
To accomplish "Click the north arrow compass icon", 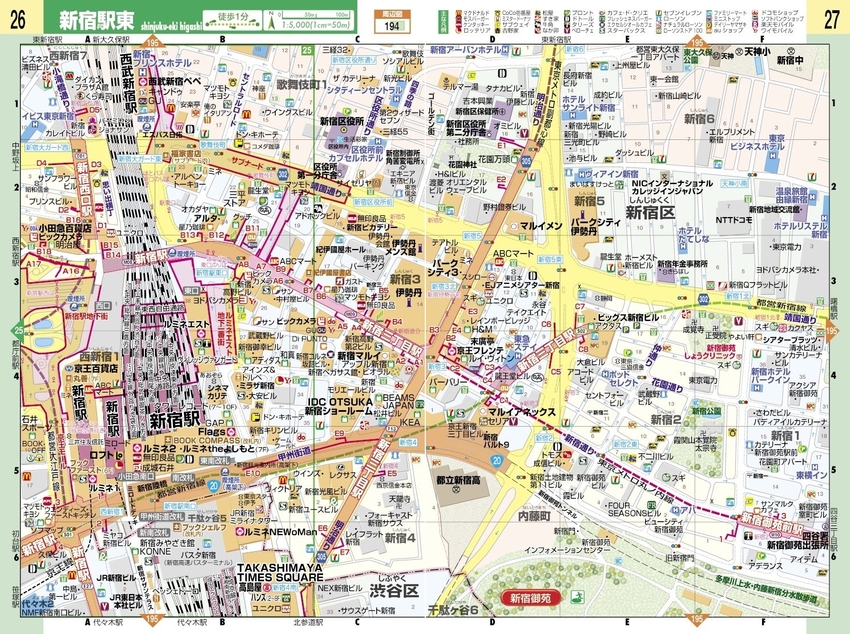I will 271,21.
